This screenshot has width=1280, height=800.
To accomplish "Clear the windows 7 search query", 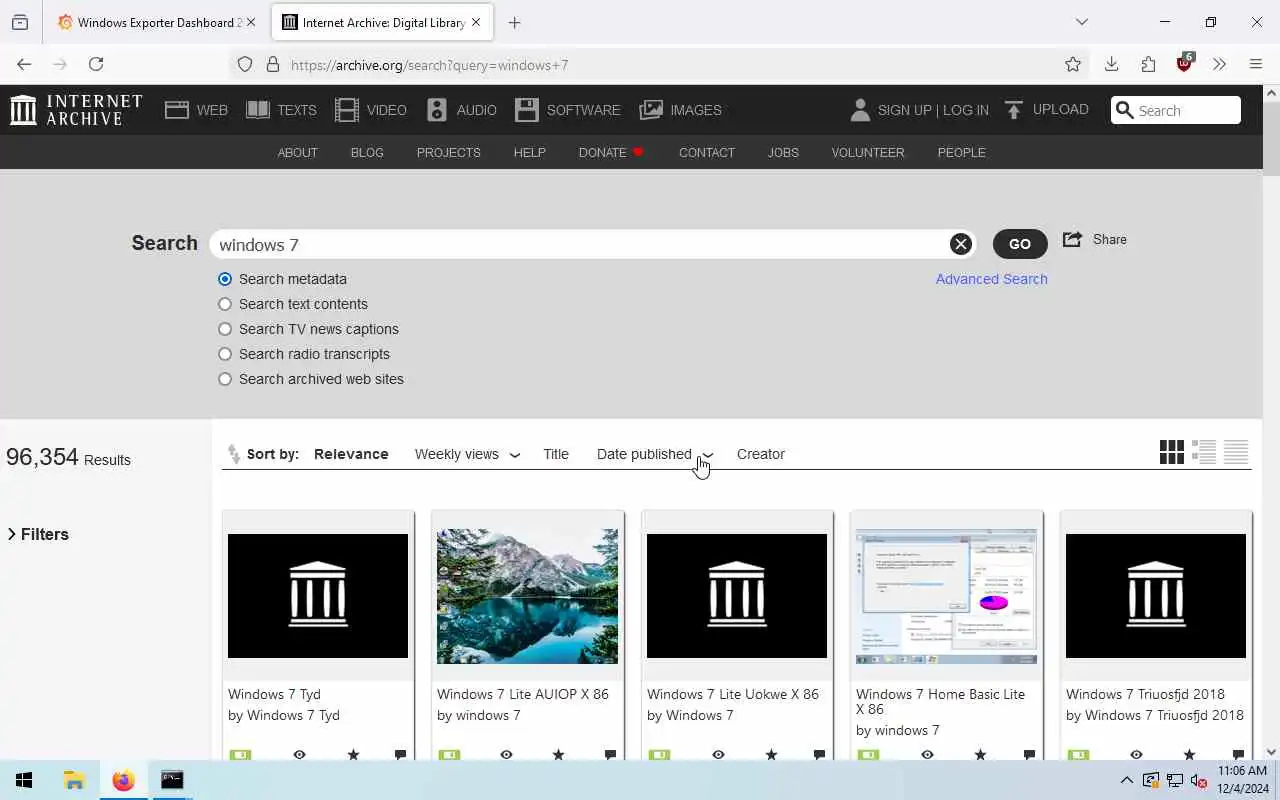I will pyautogui.click(x=960, y=244).
